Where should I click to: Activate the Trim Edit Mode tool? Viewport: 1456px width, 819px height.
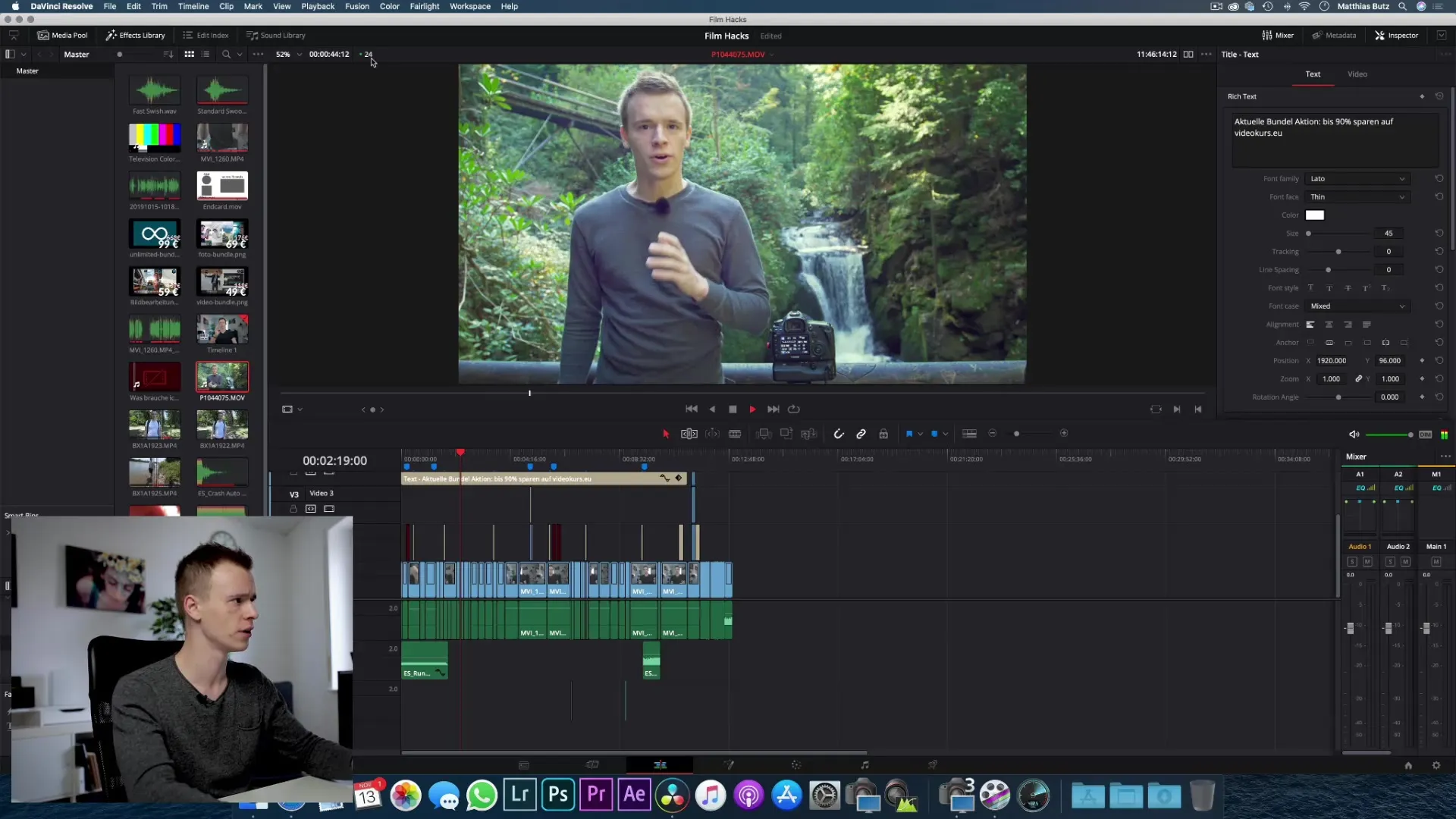[689, 434]
